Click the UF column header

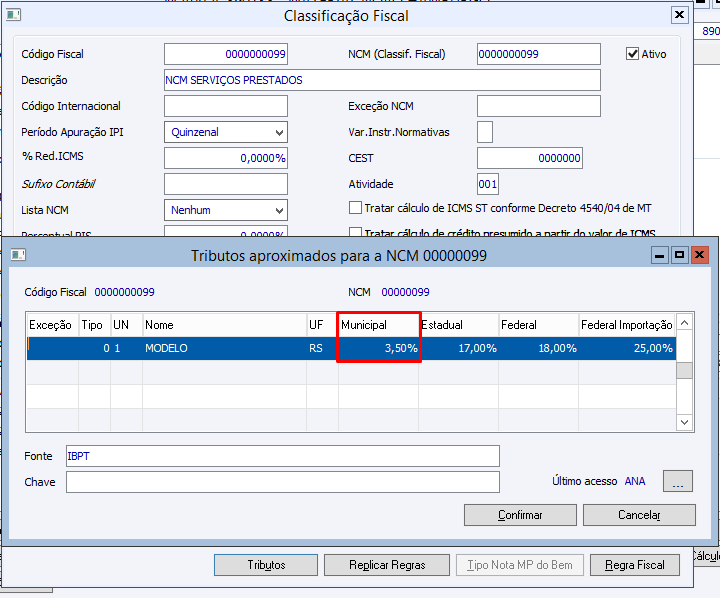(322, 325)
